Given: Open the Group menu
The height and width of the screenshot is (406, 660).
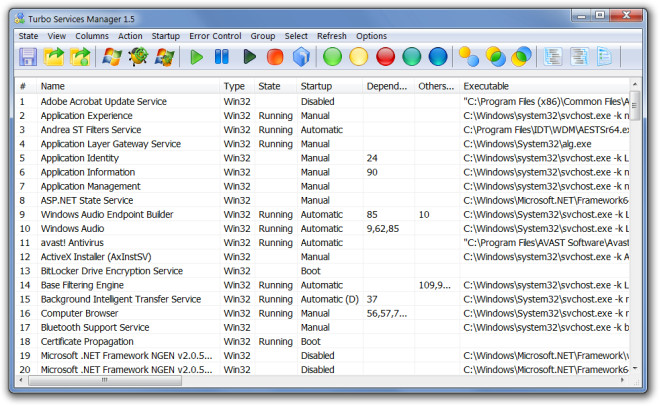Looking at the screenshot, I should 263,36.
